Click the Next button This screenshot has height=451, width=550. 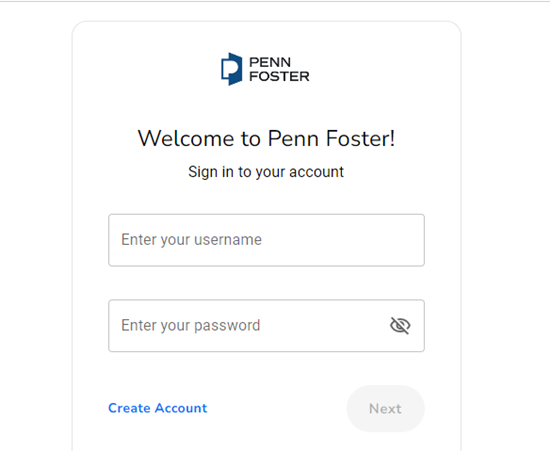tap(385, 409)
